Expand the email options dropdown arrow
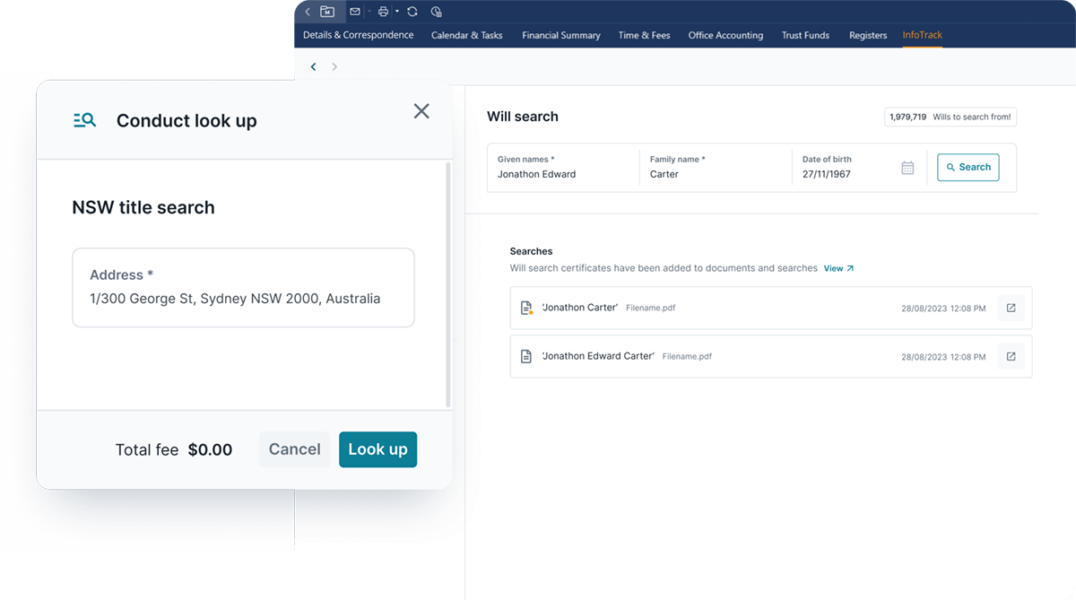1076x600 pixels. point(367,12)
